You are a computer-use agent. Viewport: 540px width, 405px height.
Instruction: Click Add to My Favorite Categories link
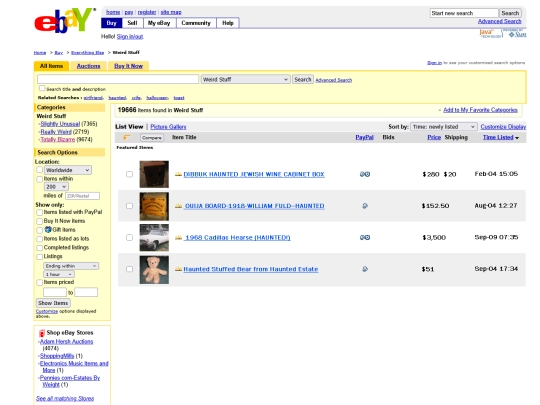480,110
